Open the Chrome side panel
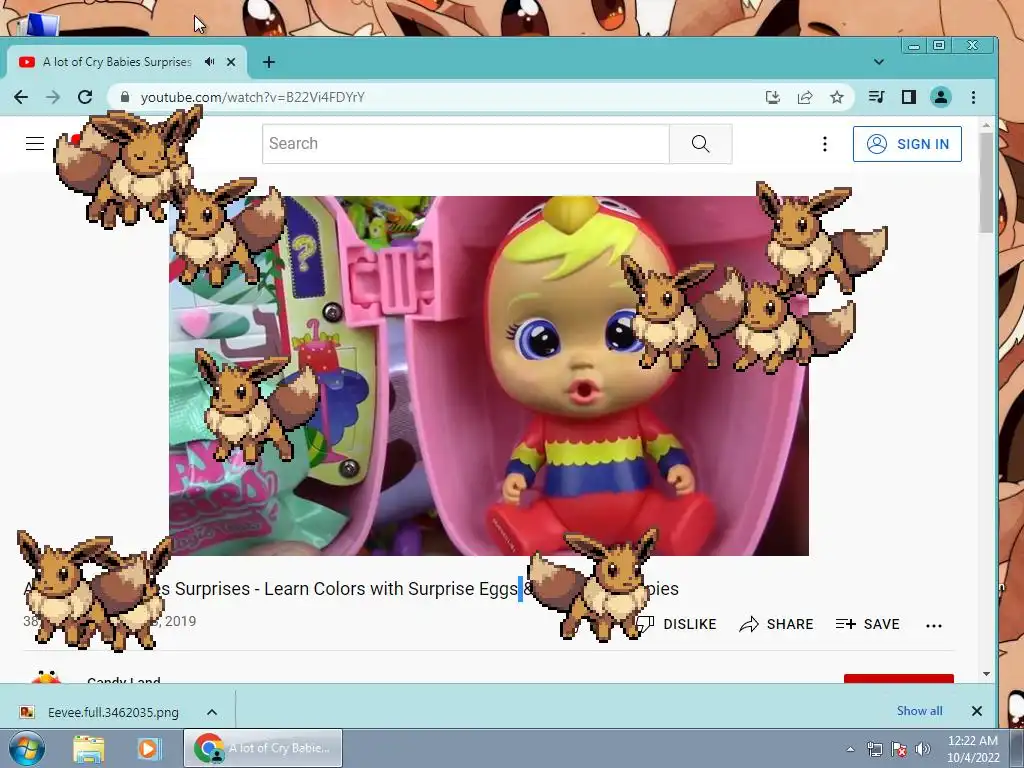1024x768 pixels. click(908, 97)
